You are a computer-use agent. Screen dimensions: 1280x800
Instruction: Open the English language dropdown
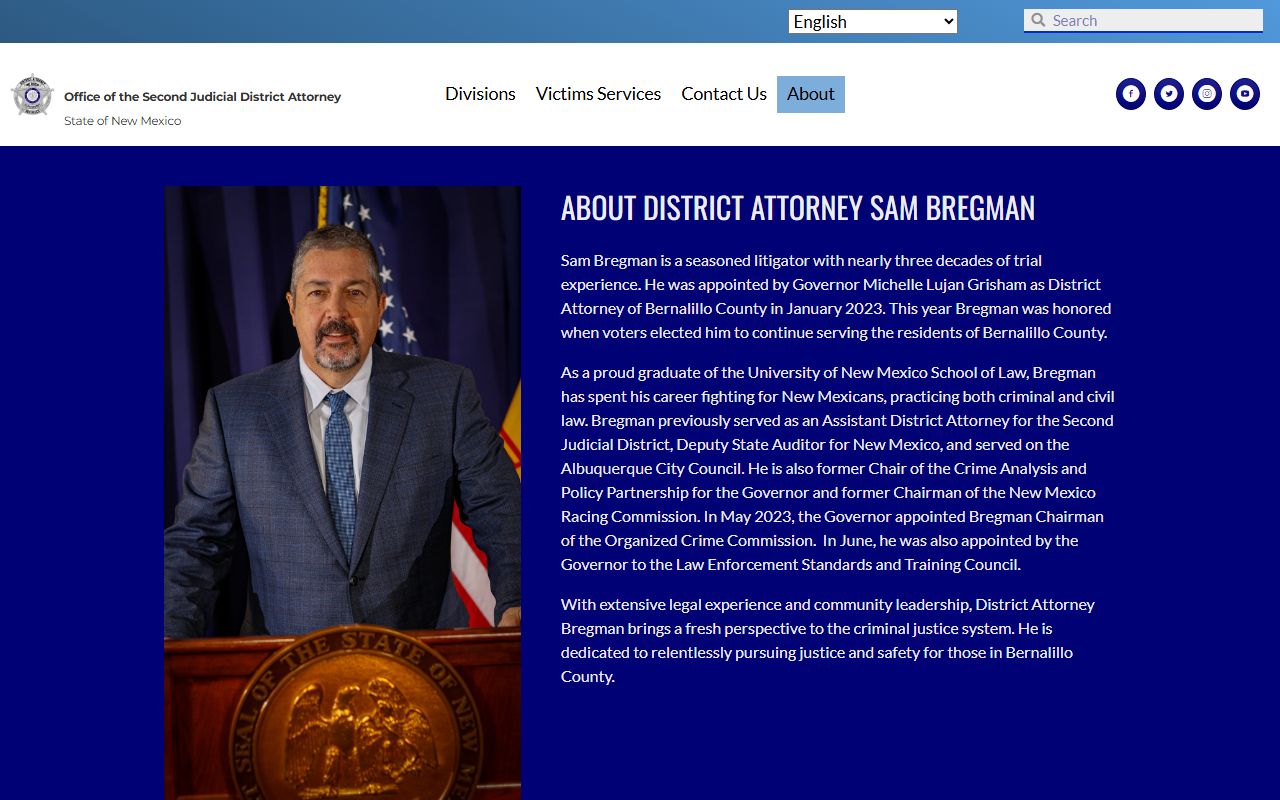click(873, 21)
